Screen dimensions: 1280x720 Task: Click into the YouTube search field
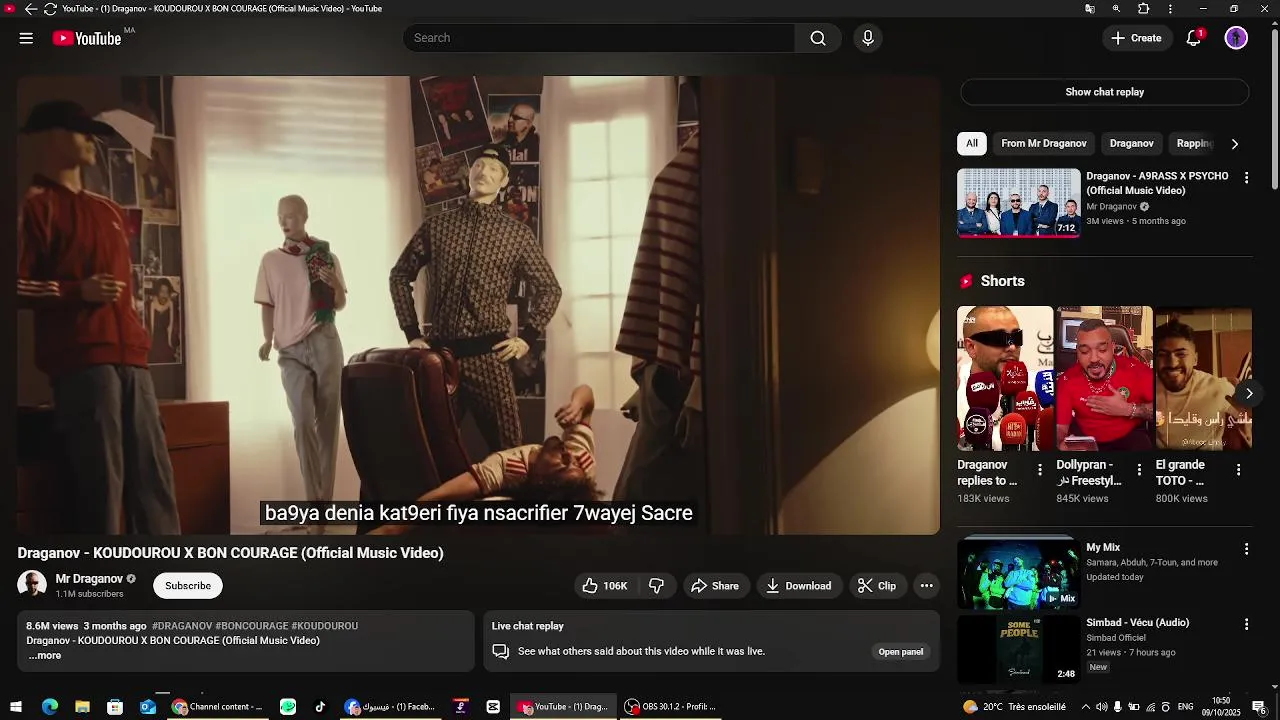point(599,38)
